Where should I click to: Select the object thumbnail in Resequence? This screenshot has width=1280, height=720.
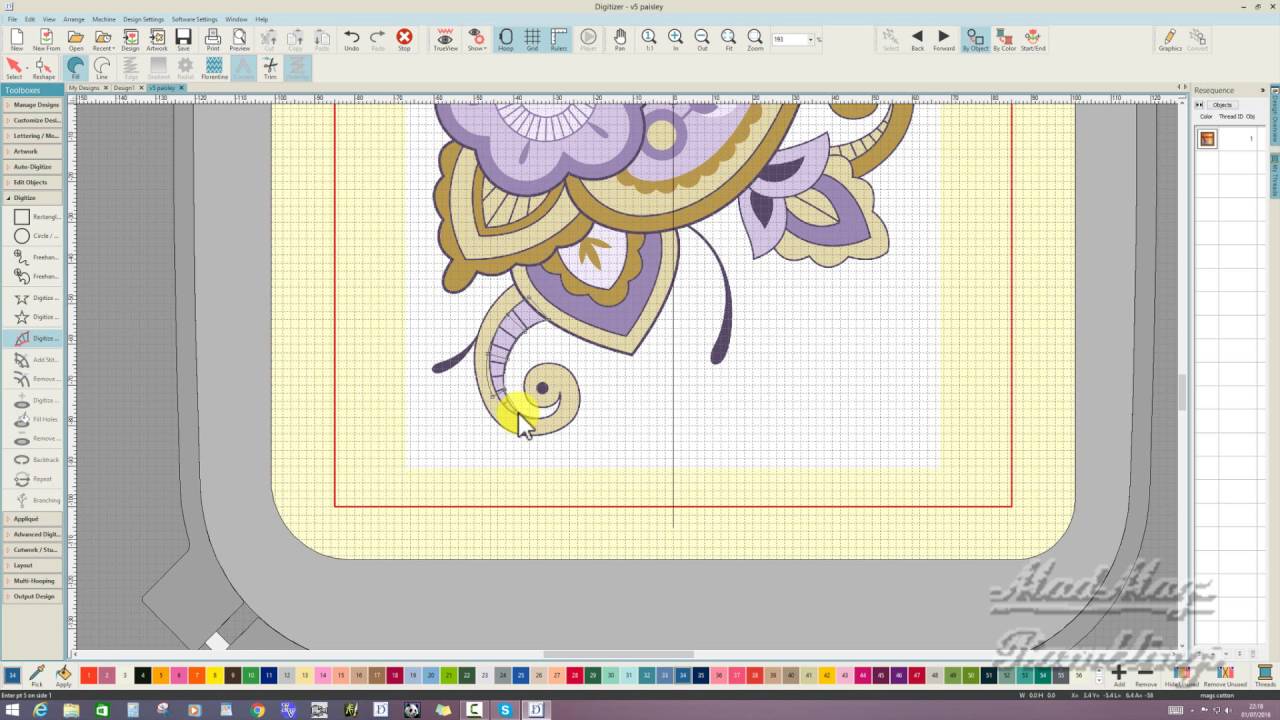[x=1208, y=139]
